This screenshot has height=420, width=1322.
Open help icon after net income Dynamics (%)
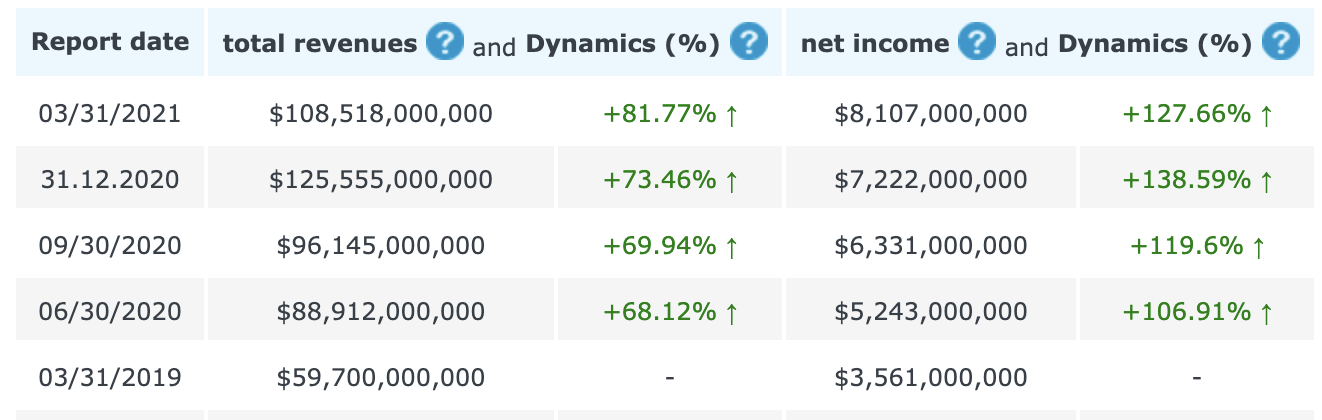tap(1281, 43)
